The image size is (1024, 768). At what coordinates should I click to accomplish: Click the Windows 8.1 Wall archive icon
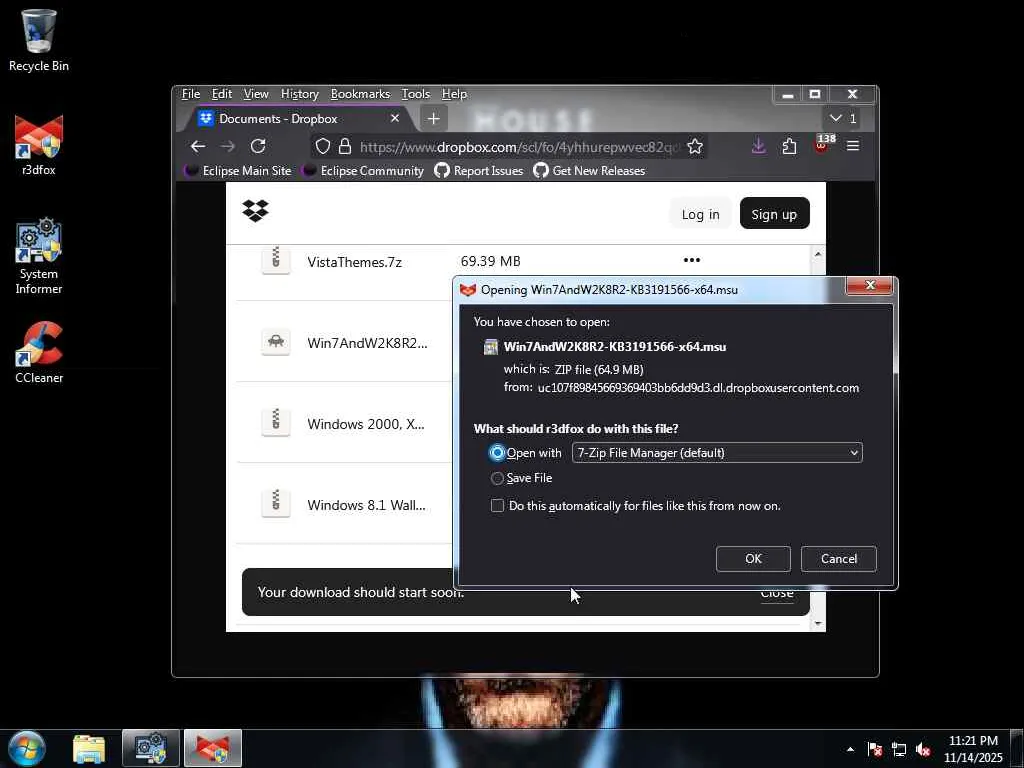click(276, 504)
